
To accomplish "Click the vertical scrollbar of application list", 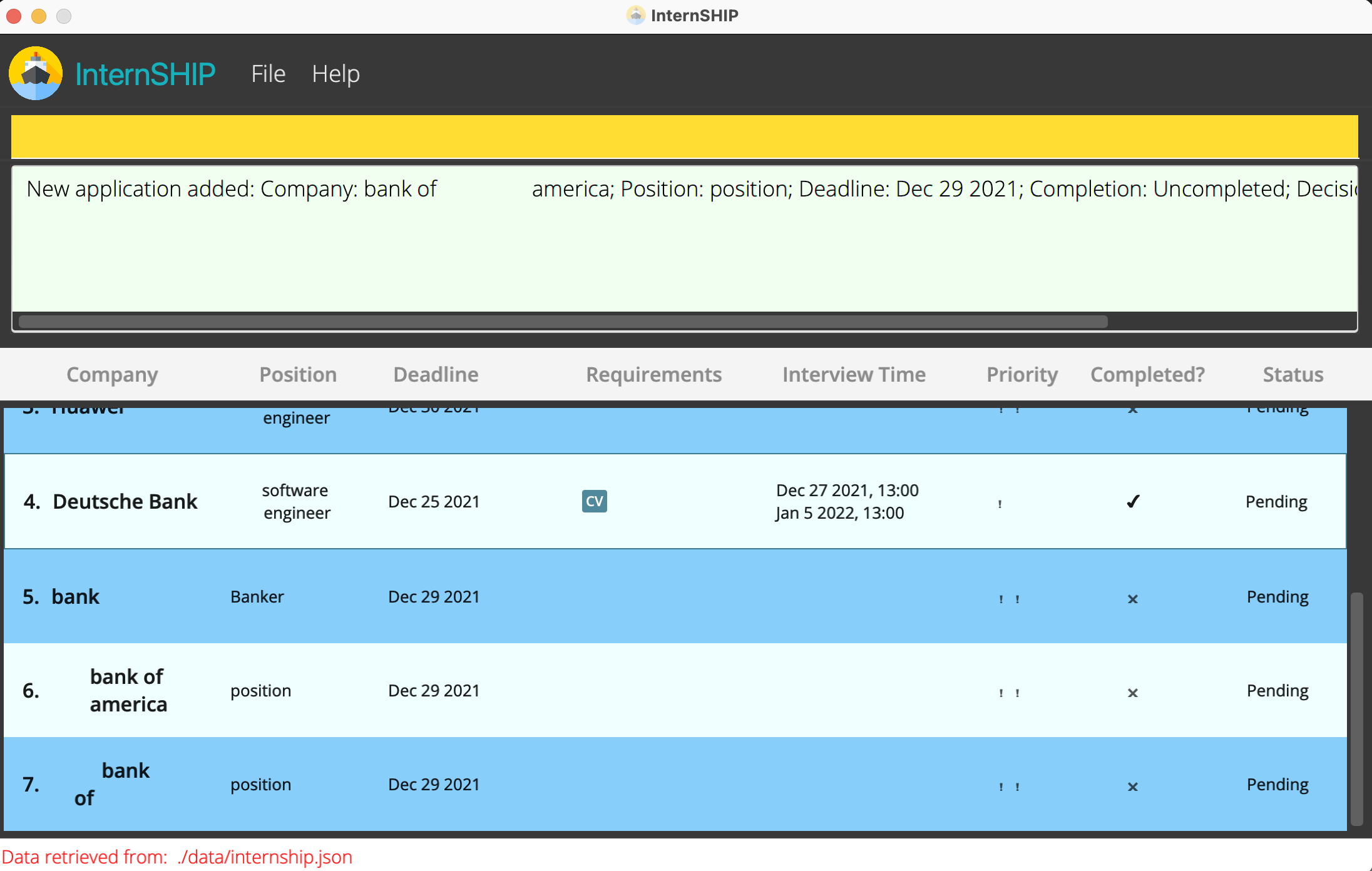I will [1356, 707].
